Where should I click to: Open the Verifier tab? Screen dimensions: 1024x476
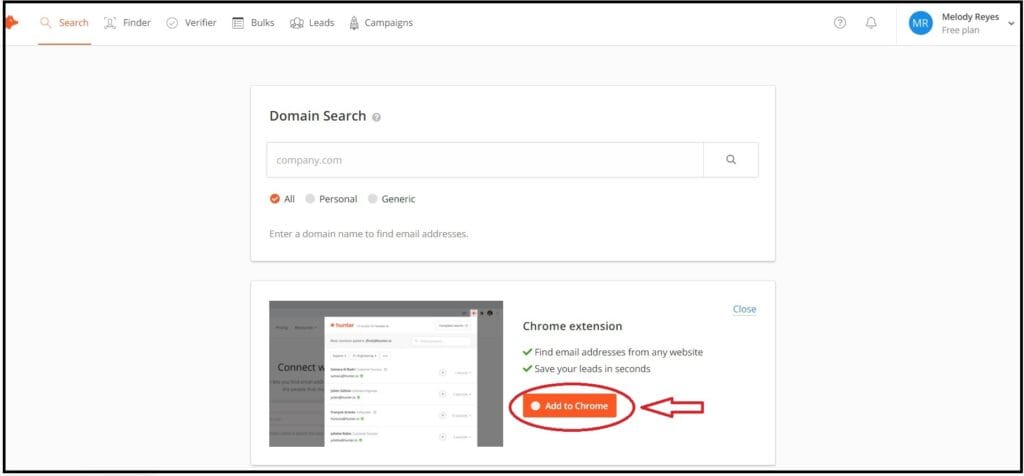[x=191, y=23]
